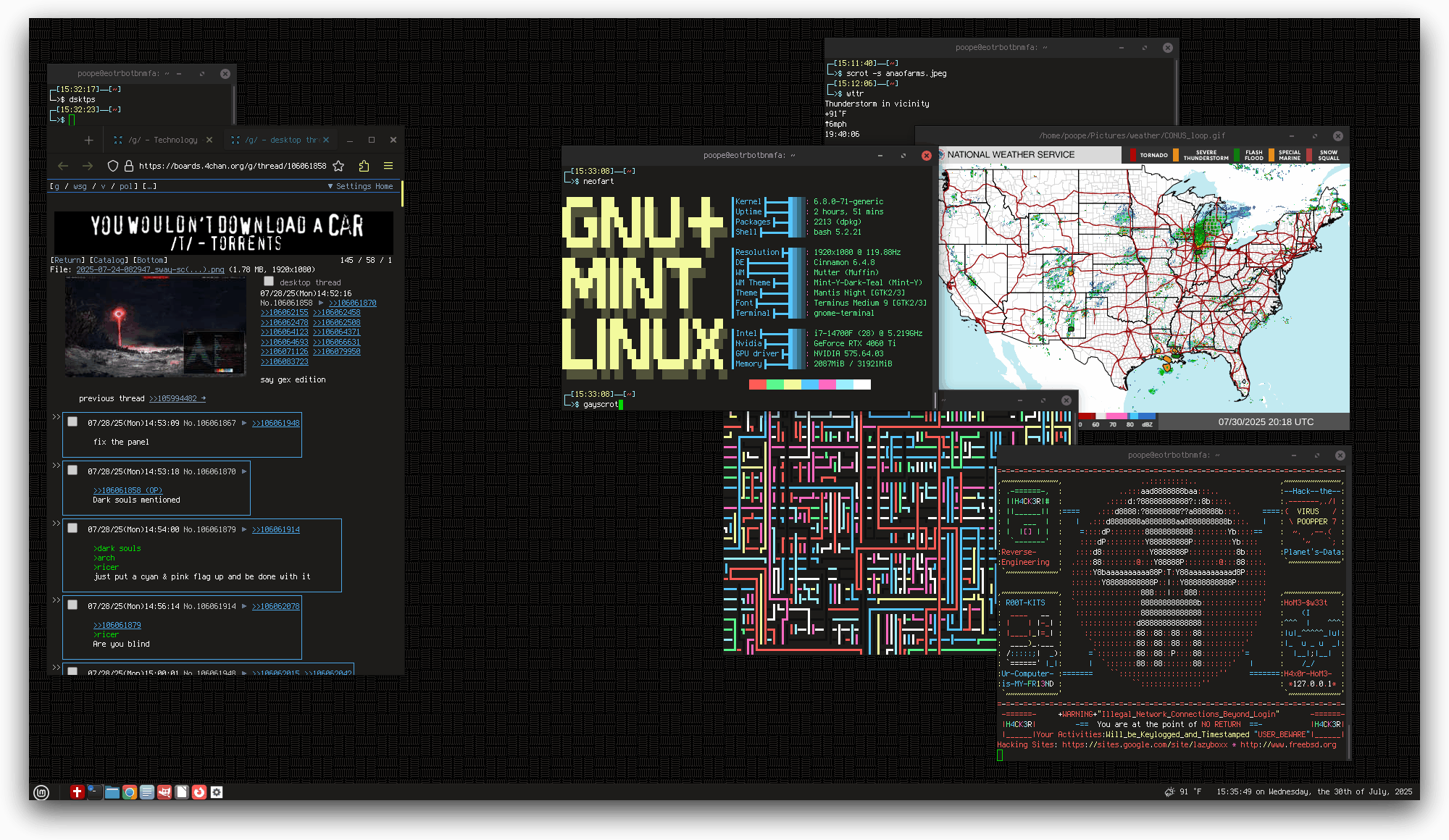Open post menu arrow for No.106061867
This screenshot has height=840, width=1449.
244,423
